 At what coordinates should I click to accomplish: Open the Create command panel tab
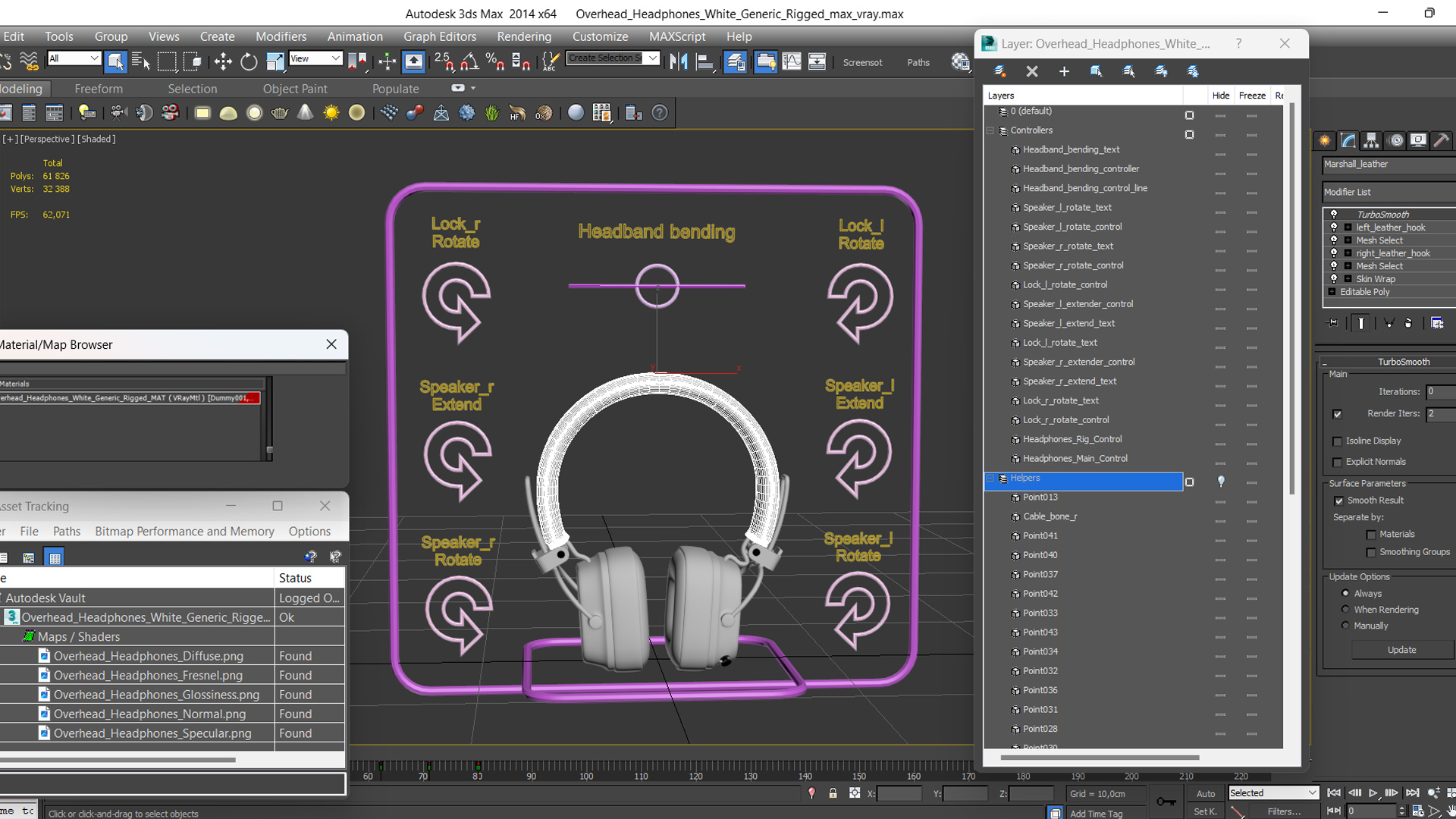point(1325,140)
